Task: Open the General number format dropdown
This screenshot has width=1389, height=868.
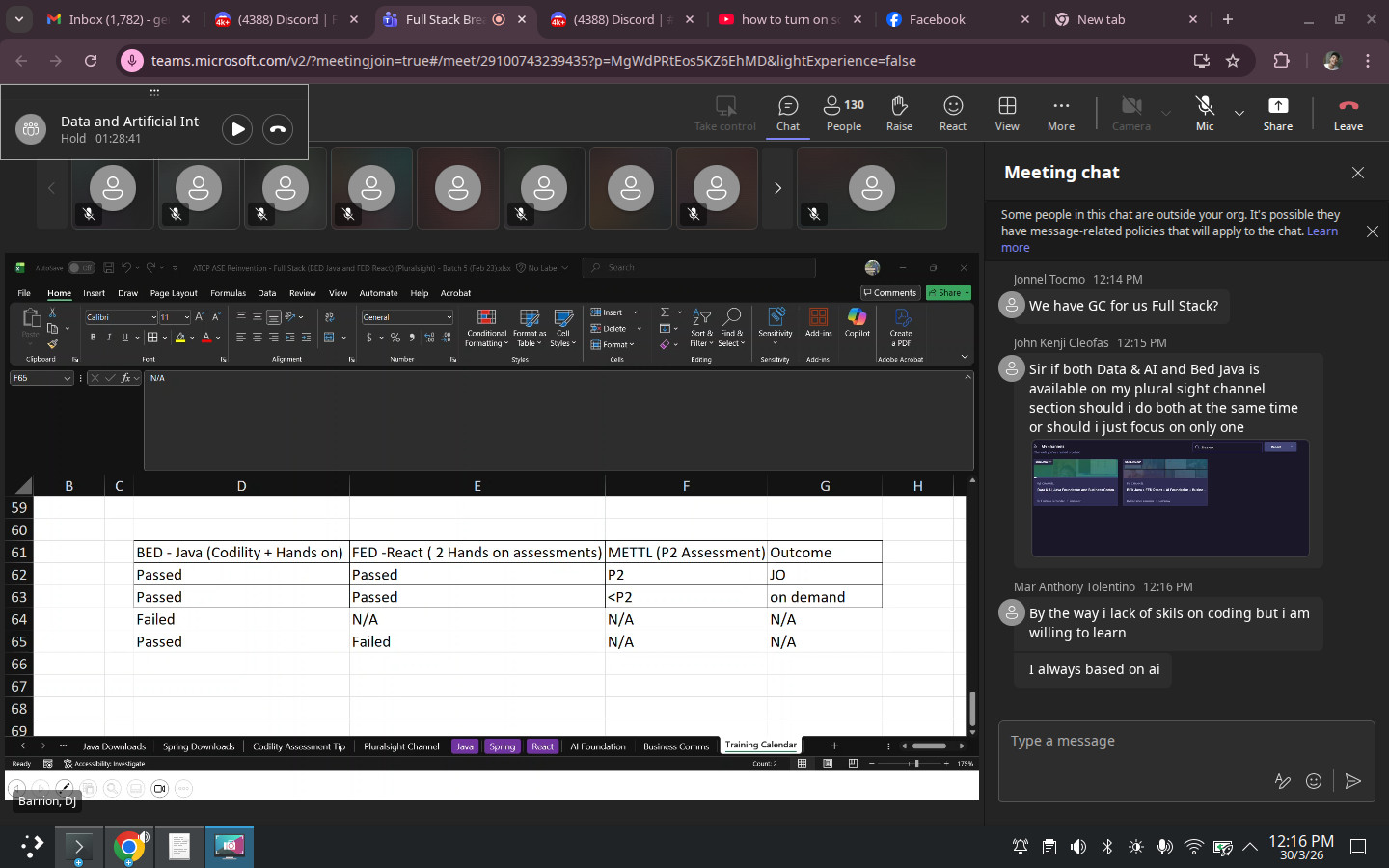Action: [x=449, y=317]
